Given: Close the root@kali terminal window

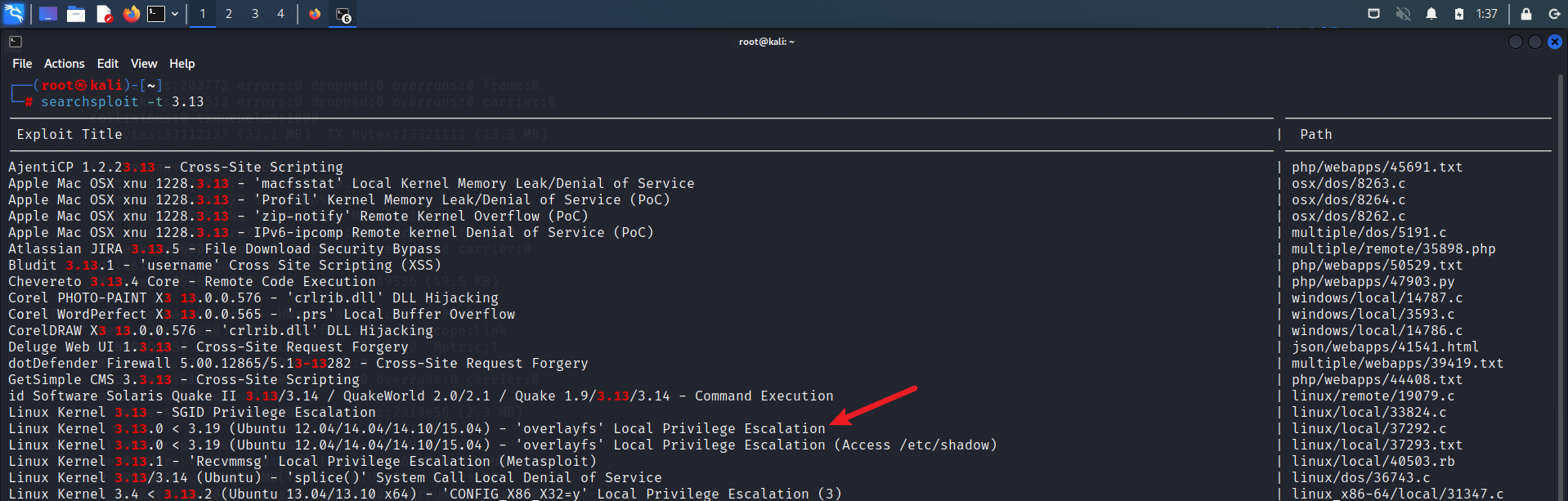Looking at the screenshot, I should click(1555, 42).
